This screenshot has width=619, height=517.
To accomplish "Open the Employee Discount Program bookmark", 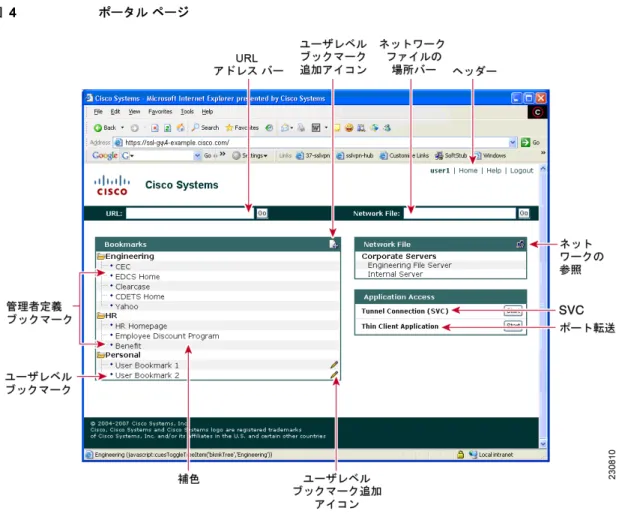I will [x=167, y=336].
